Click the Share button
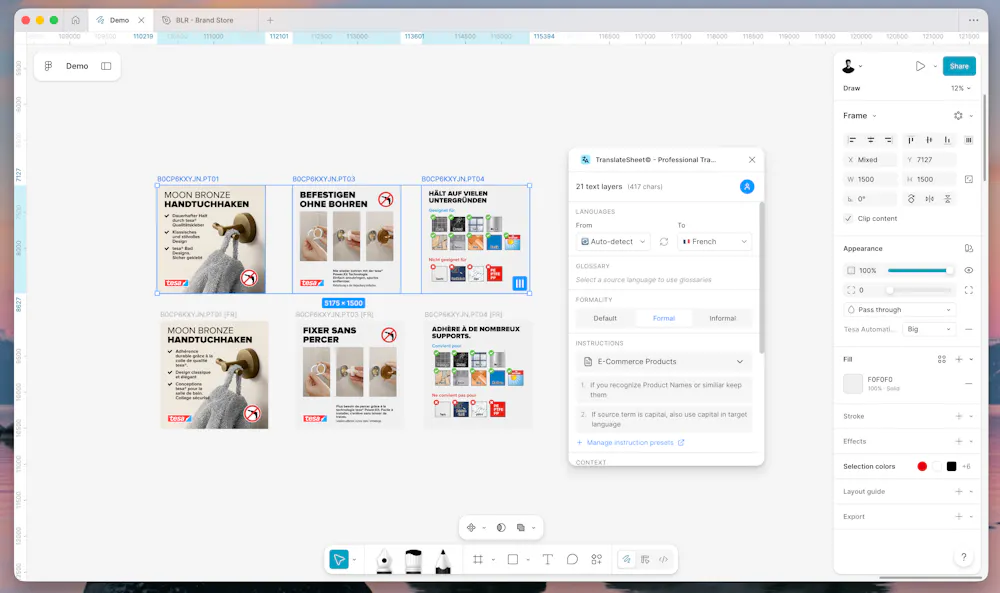 [x=958, y=66]
